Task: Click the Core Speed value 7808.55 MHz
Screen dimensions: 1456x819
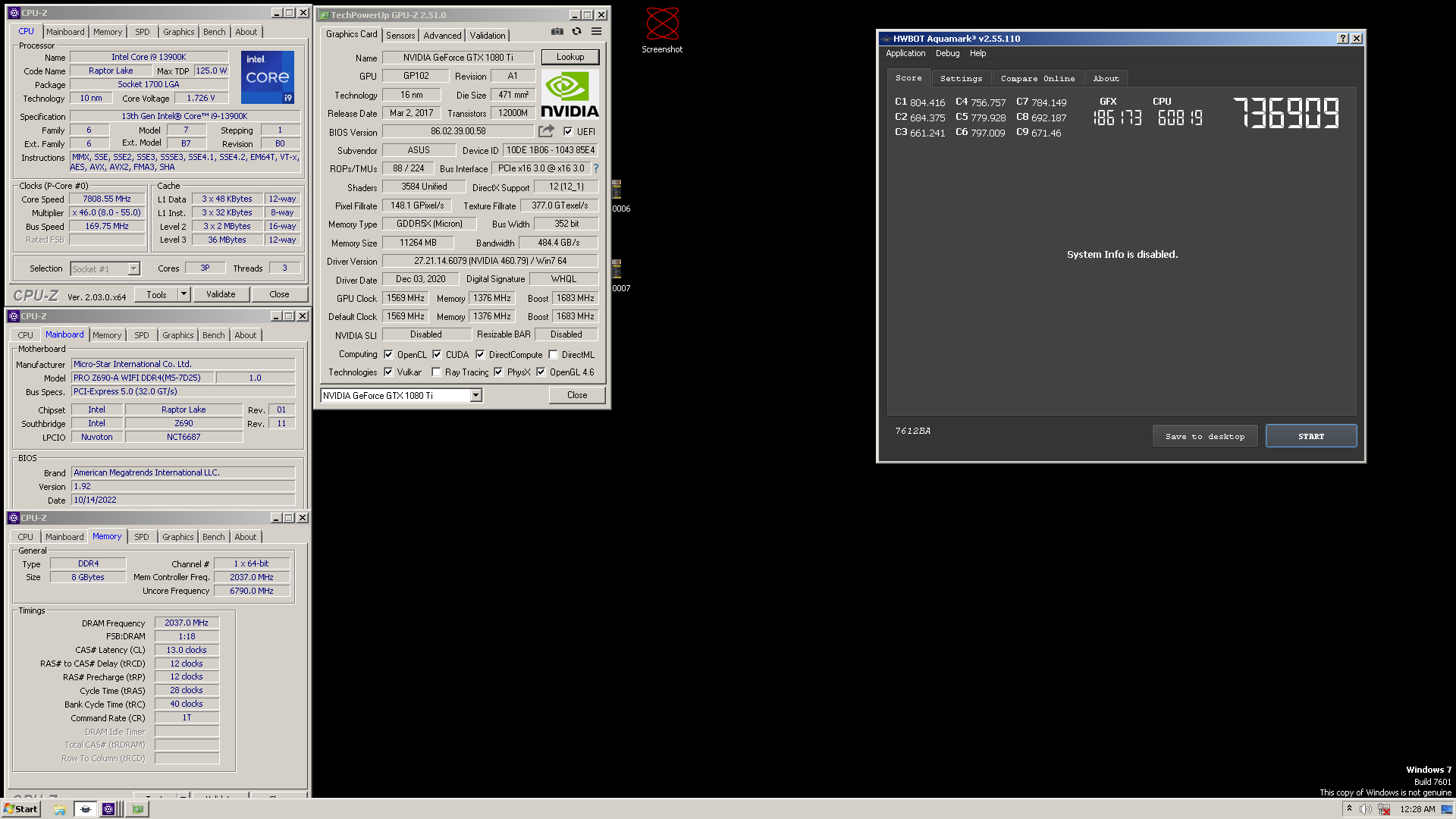Action: coord(107,199)
